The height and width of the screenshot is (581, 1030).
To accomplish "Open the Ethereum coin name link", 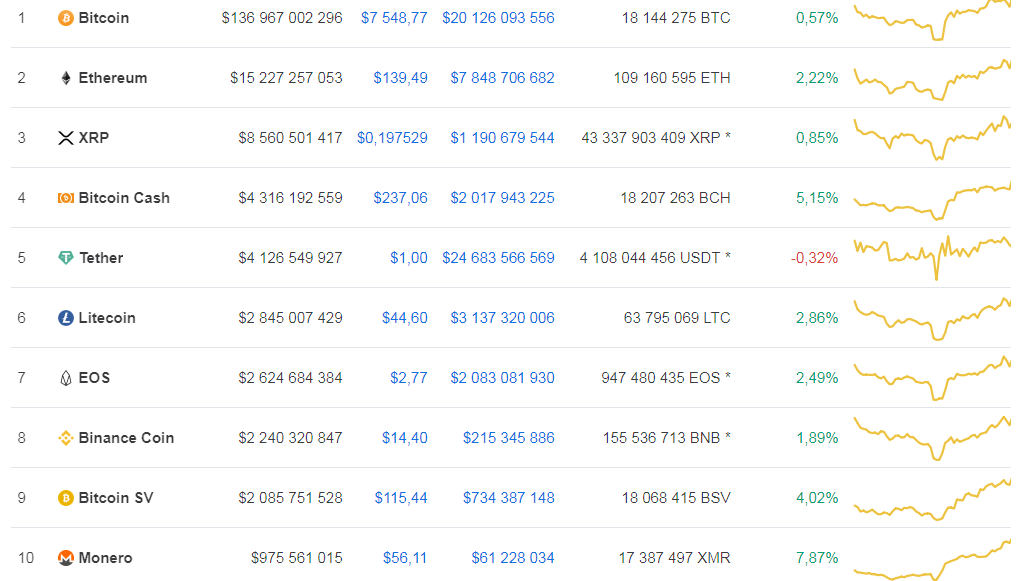I will (x=113, y=78).
